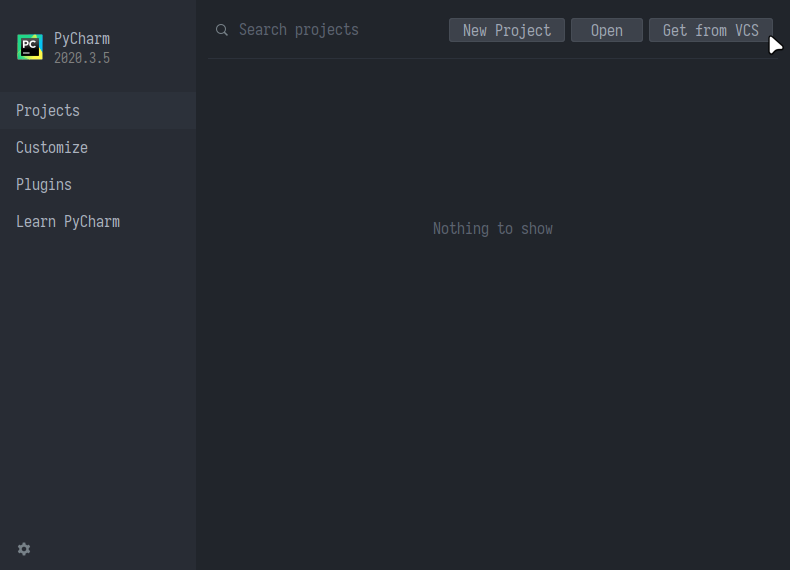790x570 pixels.
Task: Click the "Nothing to show" message
Action: pos(492,229)
